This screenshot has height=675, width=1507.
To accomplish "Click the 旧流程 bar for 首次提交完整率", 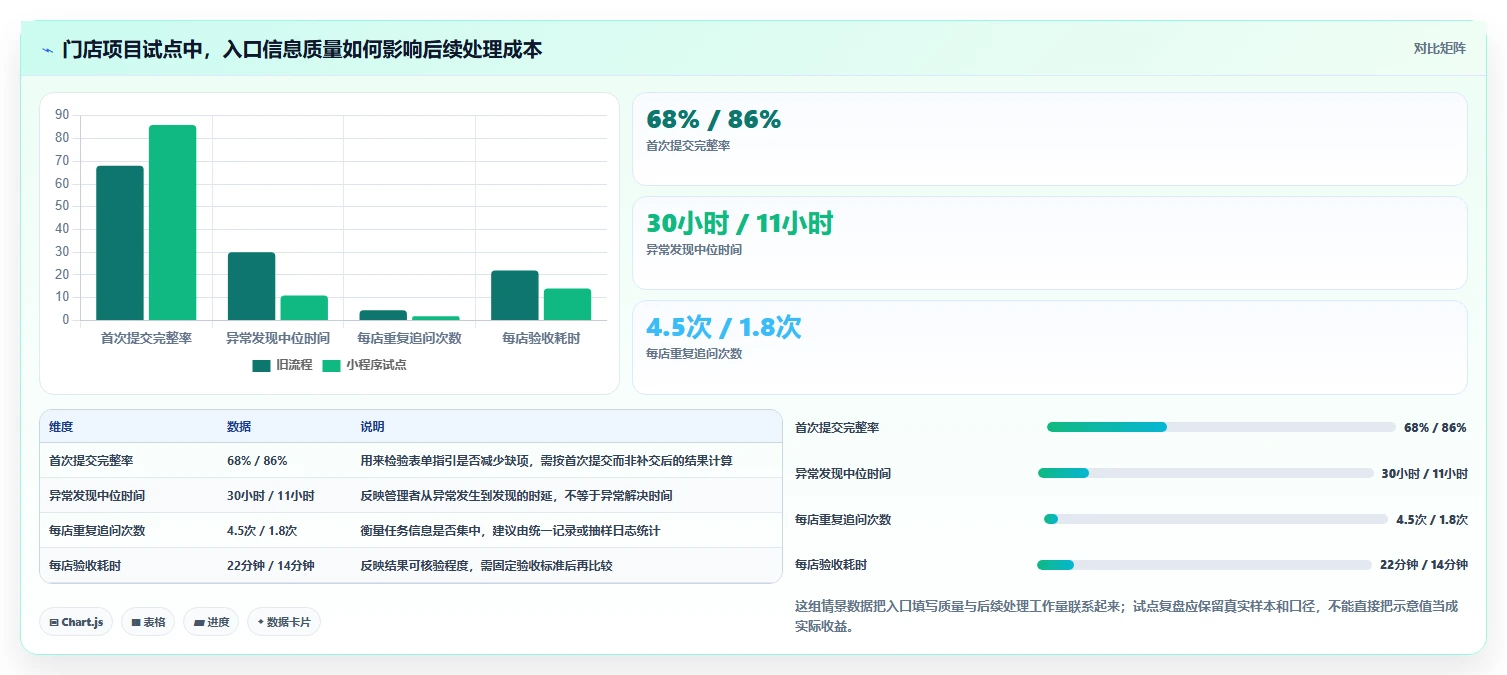I will coord(120,243).
